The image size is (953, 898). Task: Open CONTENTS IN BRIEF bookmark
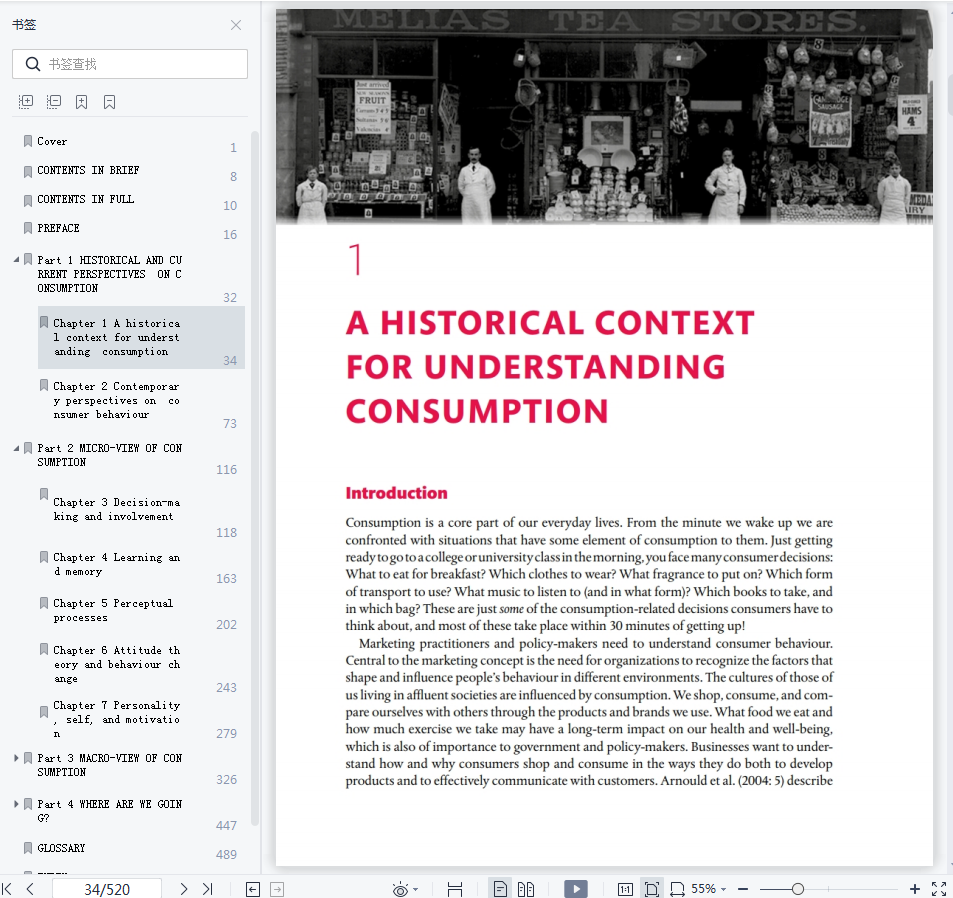(x=88, y=170)
